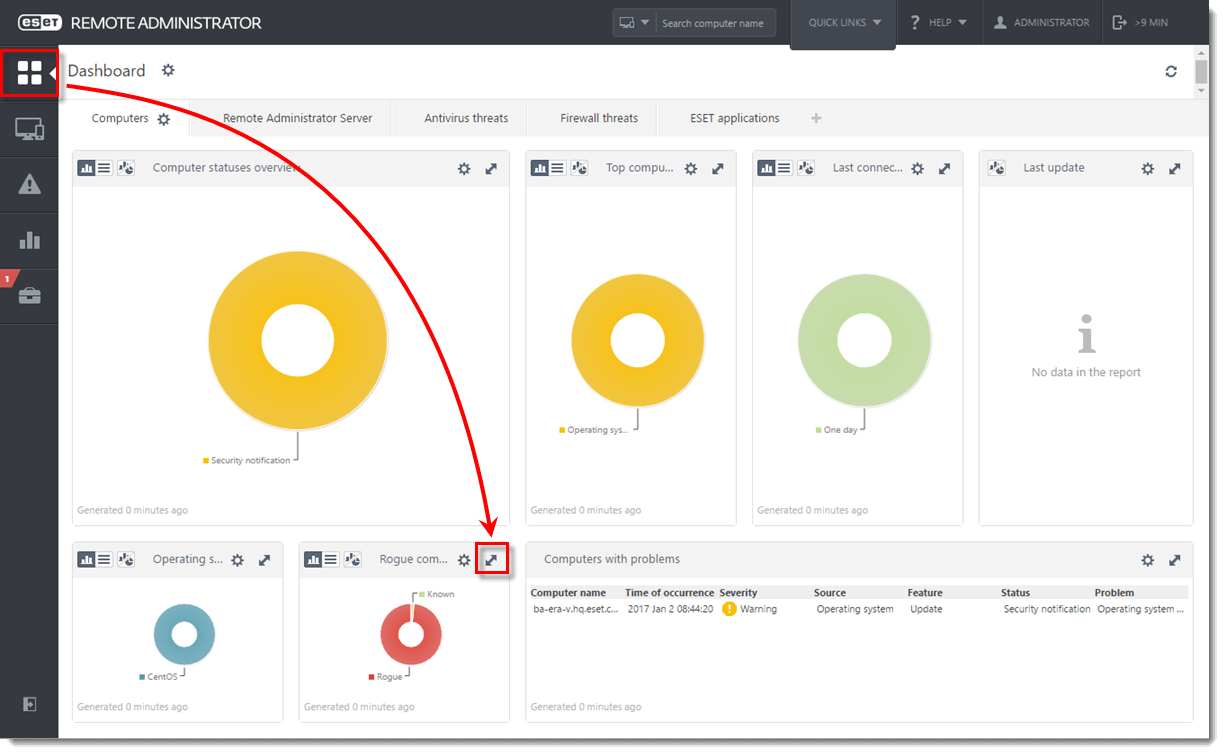Expand the Last update panel fullscreen

(x=1175, y=169)
